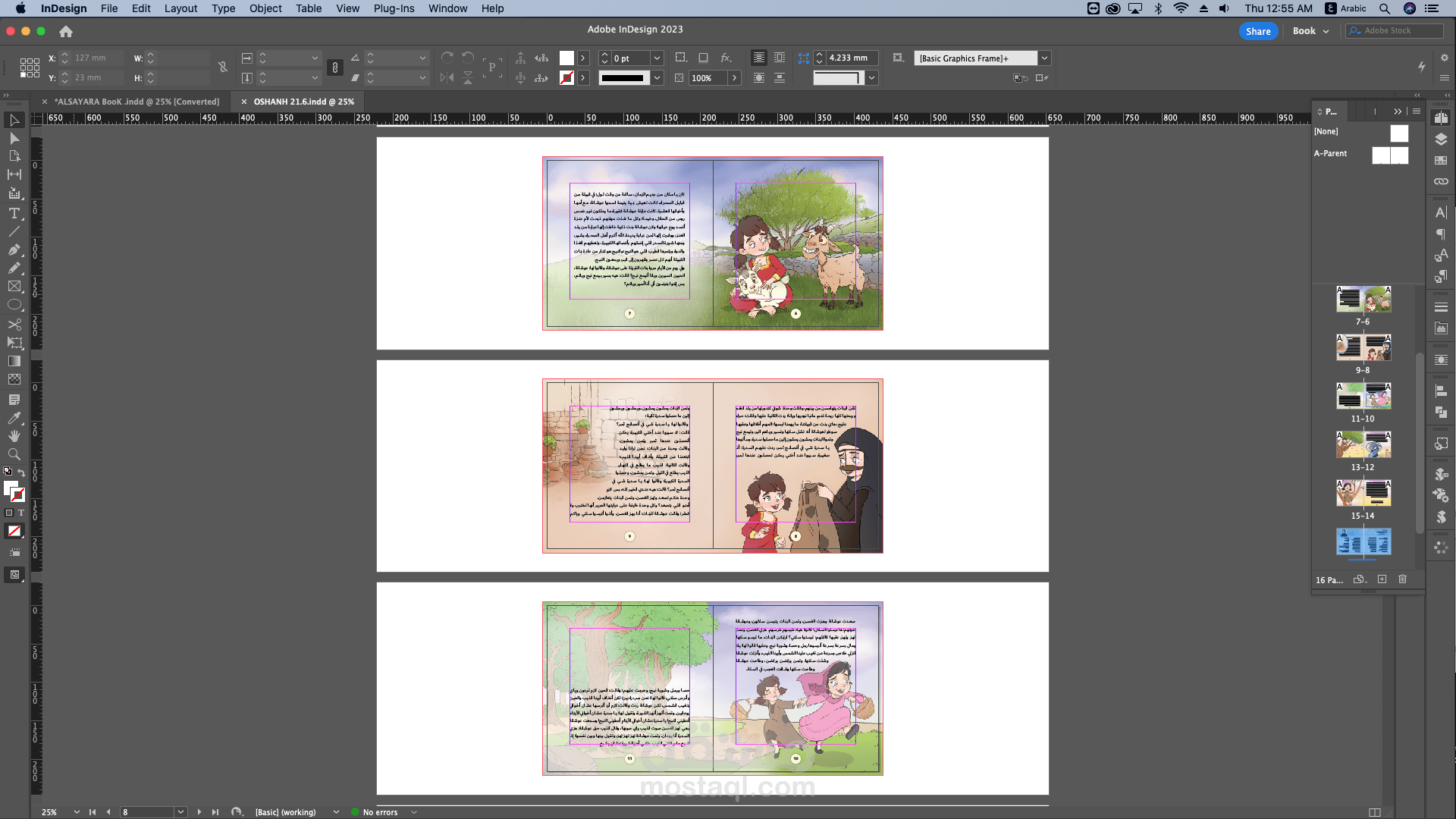Open the Layout menu

pyautogui.click(x=180, y=8)
